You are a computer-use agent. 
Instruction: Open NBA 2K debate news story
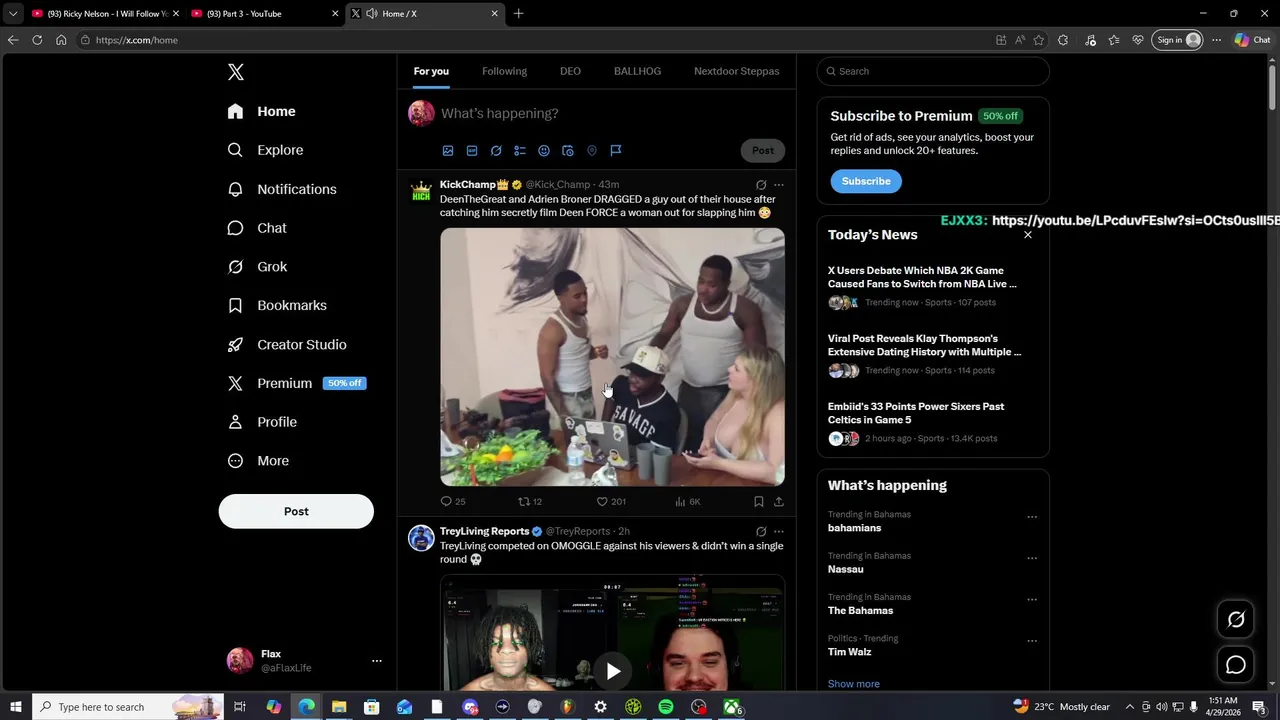coord(932,286)
